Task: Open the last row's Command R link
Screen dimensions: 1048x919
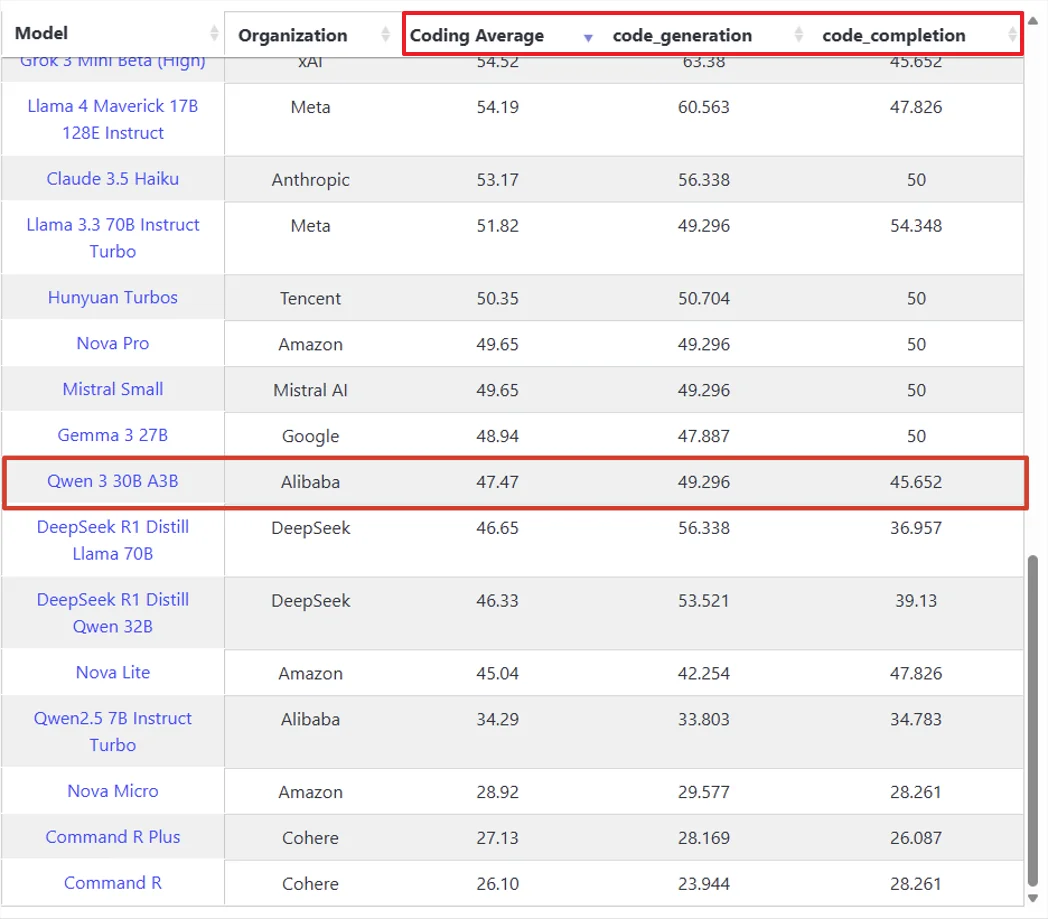Action: 113,883
